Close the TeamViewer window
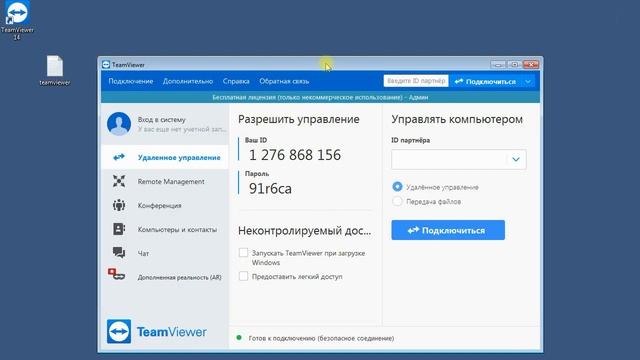The width and height of the screenshot is (640, 360). [x=531, y=64]
